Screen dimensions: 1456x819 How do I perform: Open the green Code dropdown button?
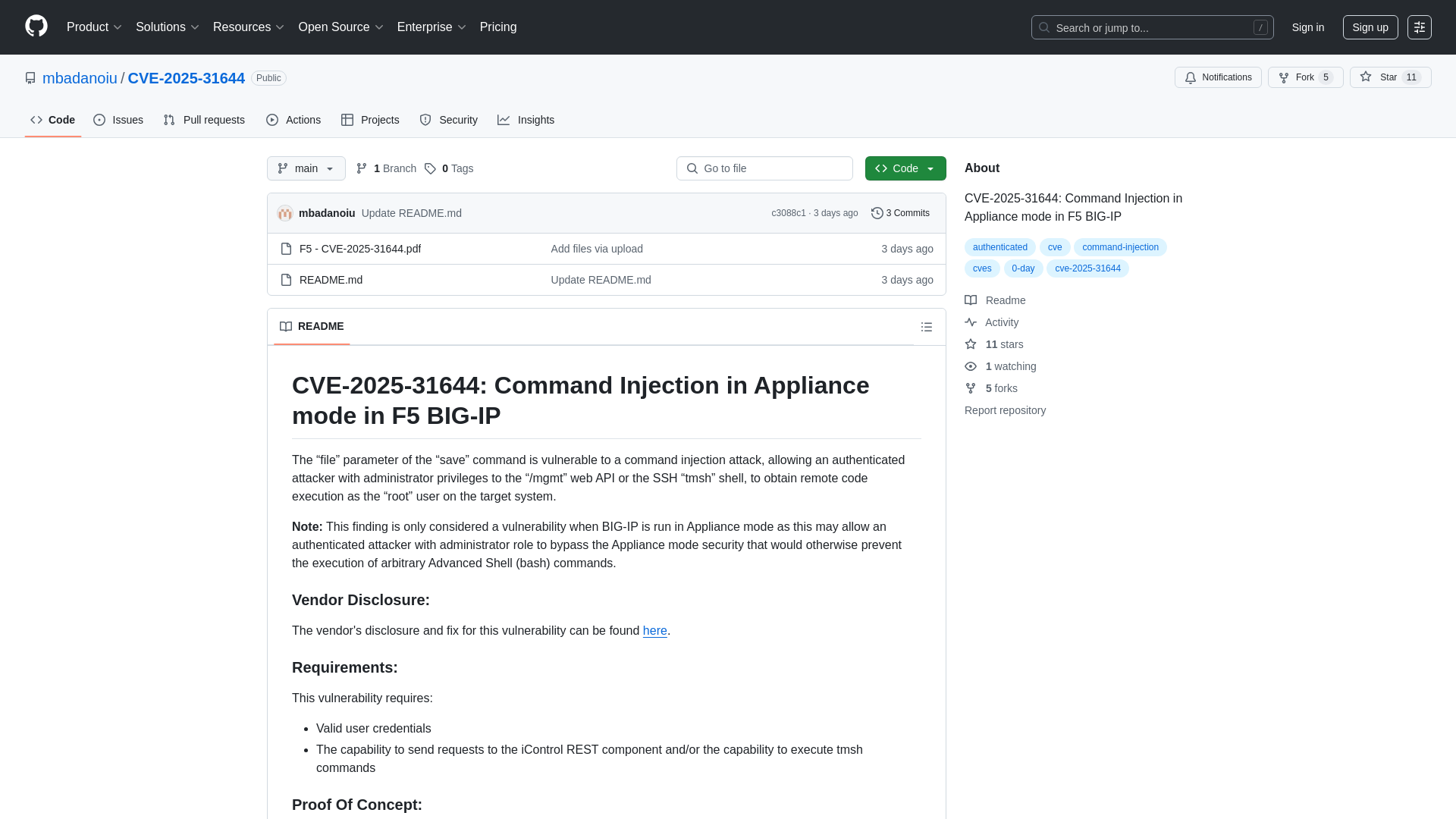point(905,168)
